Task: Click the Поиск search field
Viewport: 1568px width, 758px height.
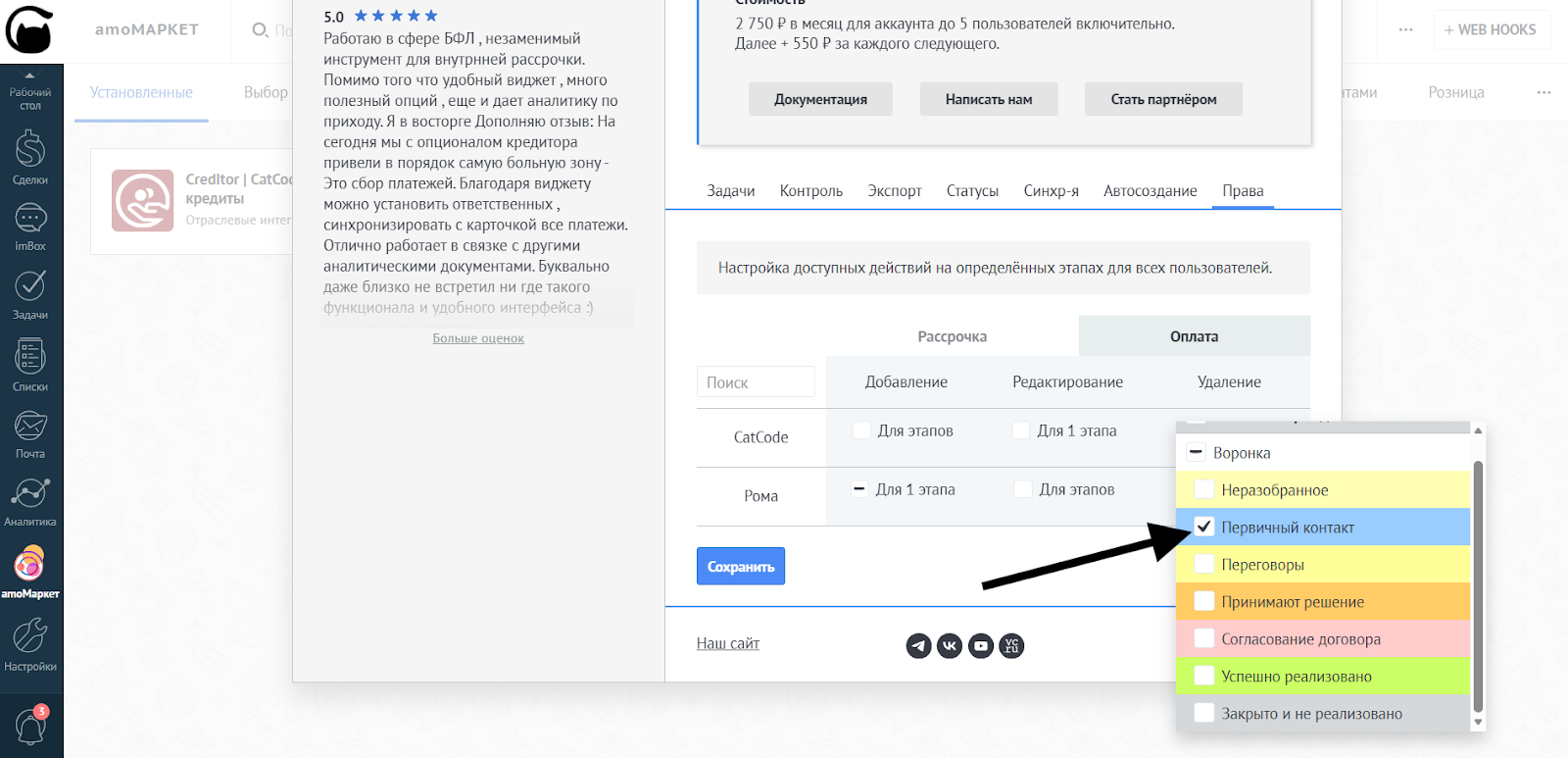Action: pyautogui.click(x=756, y=382)
